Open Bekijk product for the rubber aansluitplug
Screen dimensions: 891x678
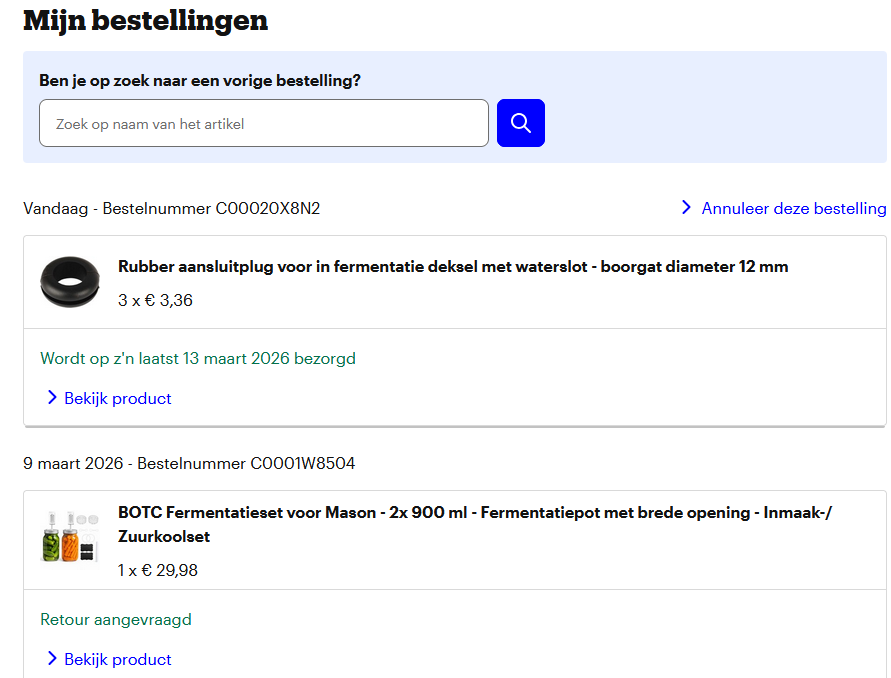pyautogui.click(x=117, y=398)
